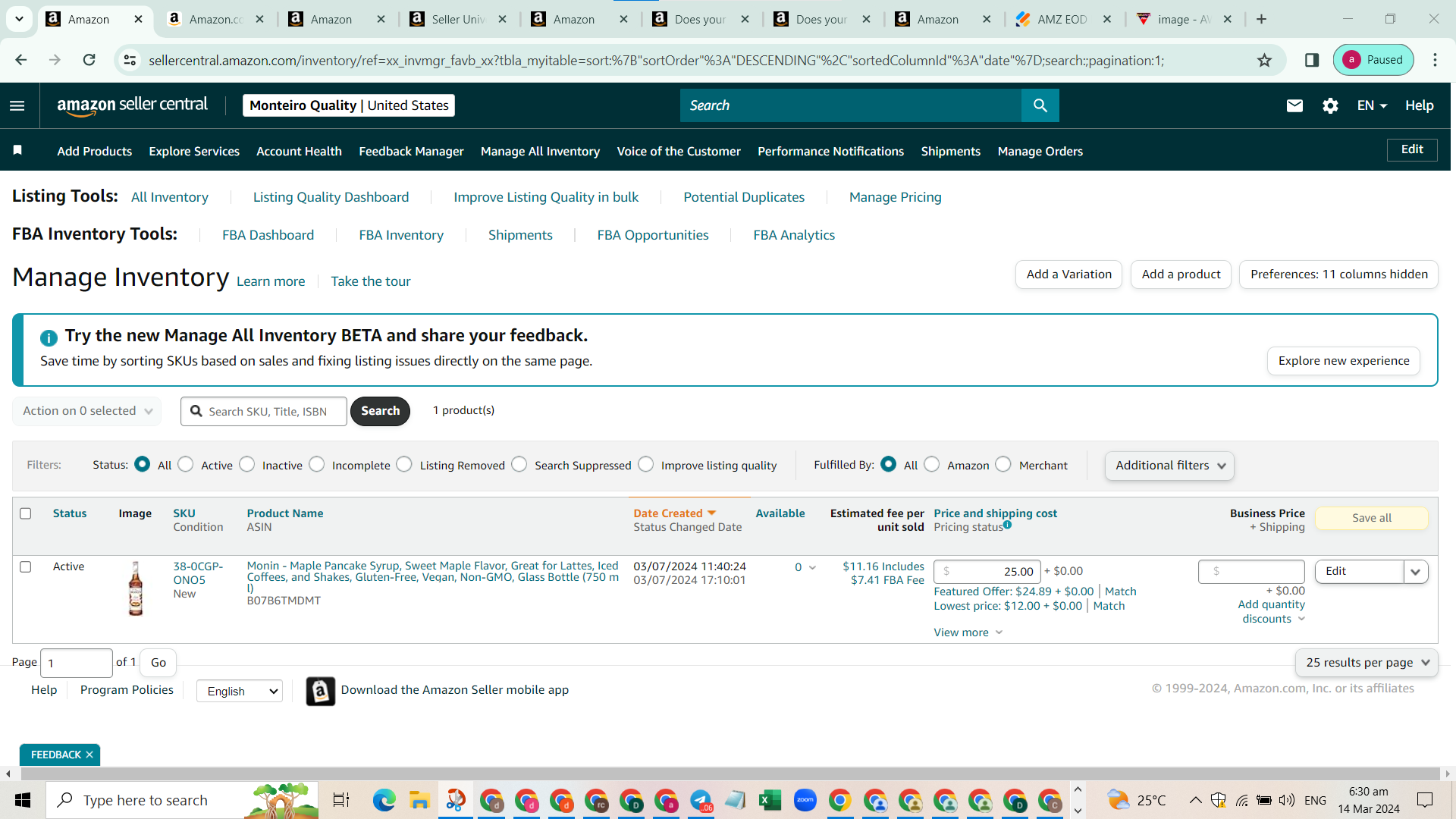Select Fulfilled By 'Merchant' radio button
Viewport: 1456px width, 819px height.
(x=1003, y=464)
